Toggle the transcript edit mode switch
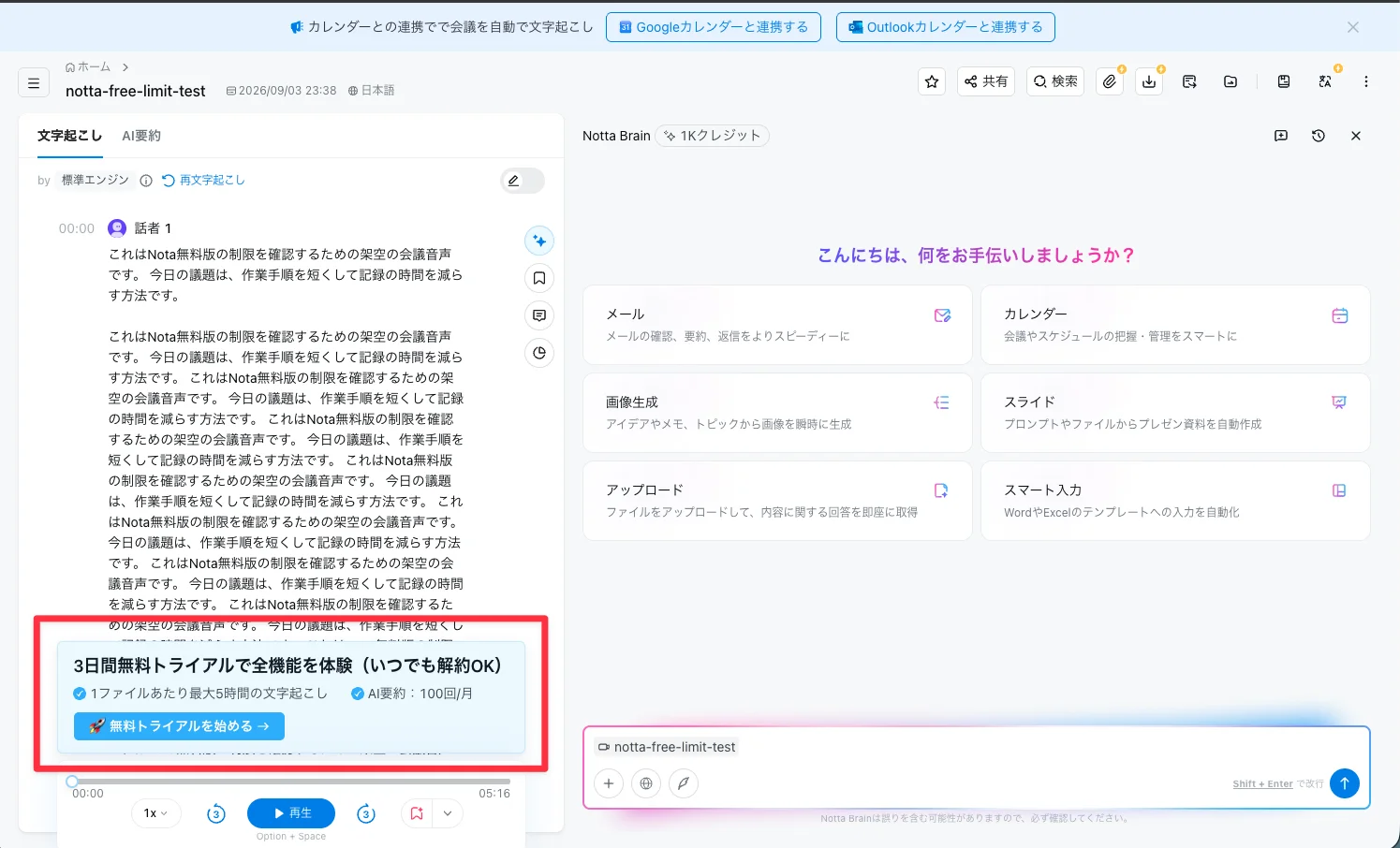 pos(523,181)
